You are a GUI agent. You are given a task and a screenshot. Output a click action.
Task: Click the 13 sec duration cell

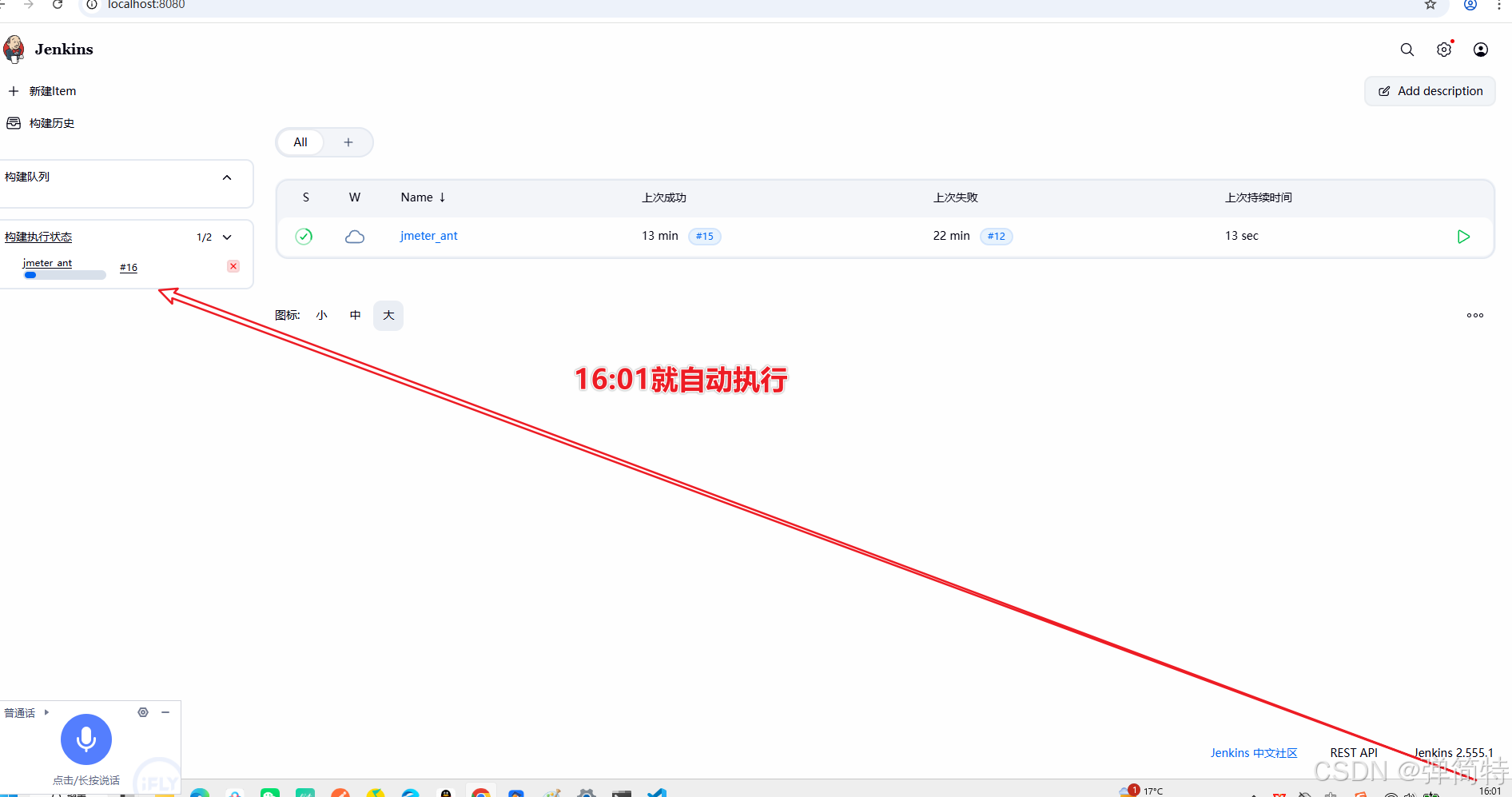click(1242, 236)
